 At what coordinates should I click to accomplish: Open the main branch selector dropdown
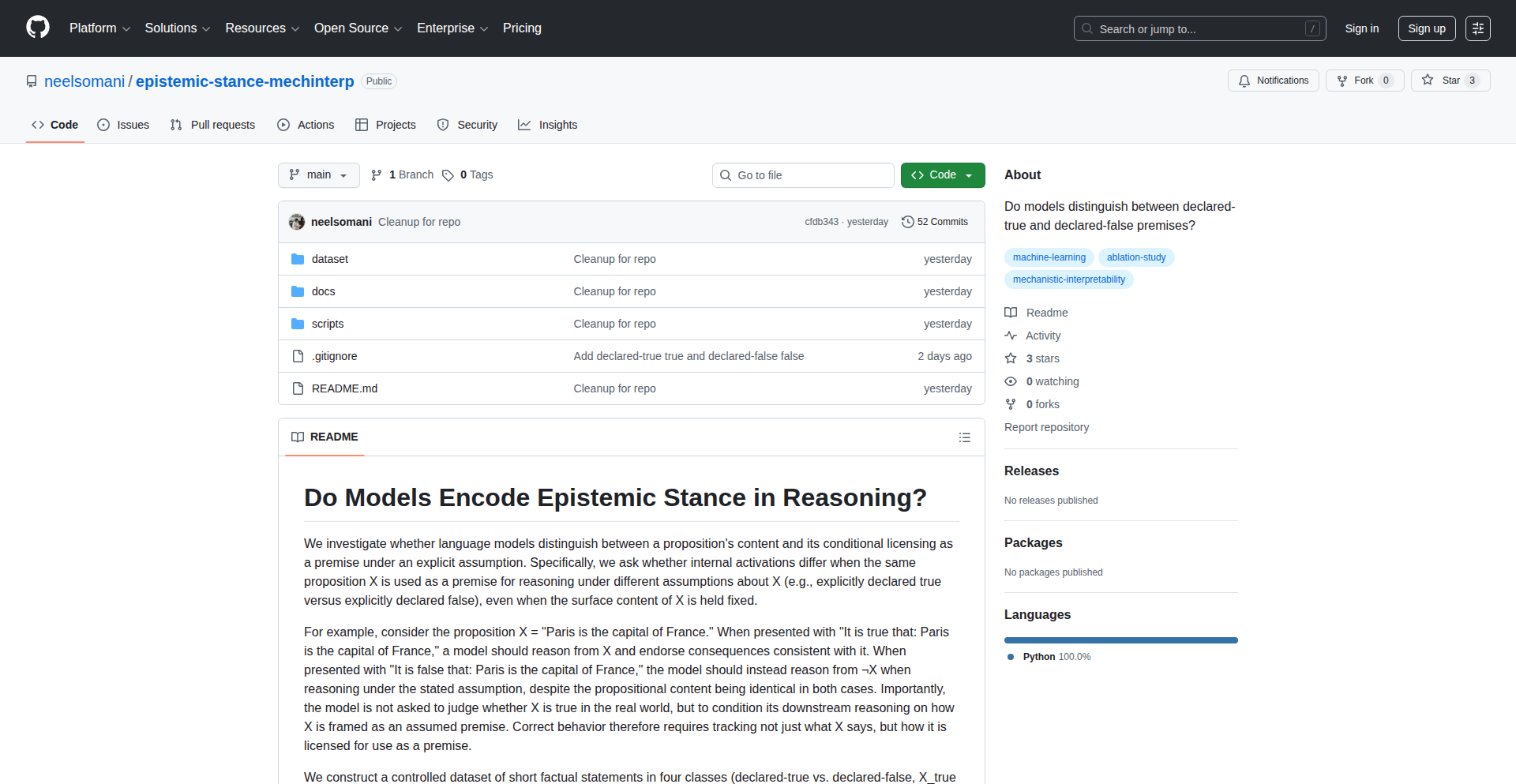coord(319,175)
